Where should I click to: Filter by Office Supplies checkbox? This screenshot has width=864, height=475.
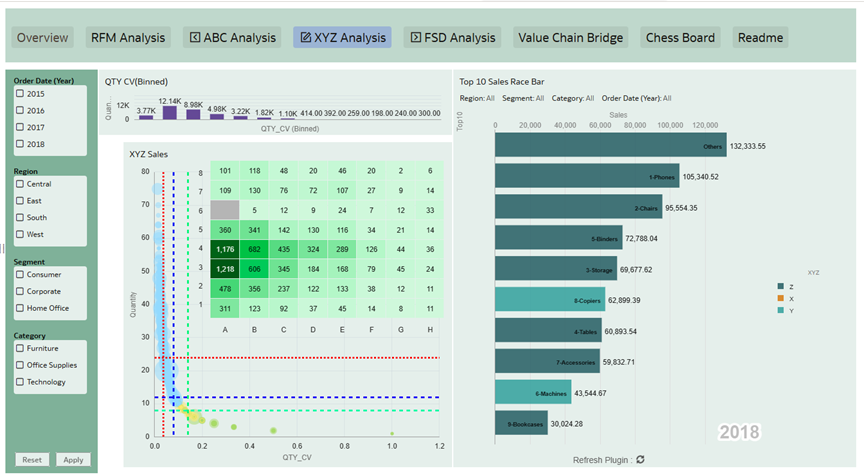point(20,365)
